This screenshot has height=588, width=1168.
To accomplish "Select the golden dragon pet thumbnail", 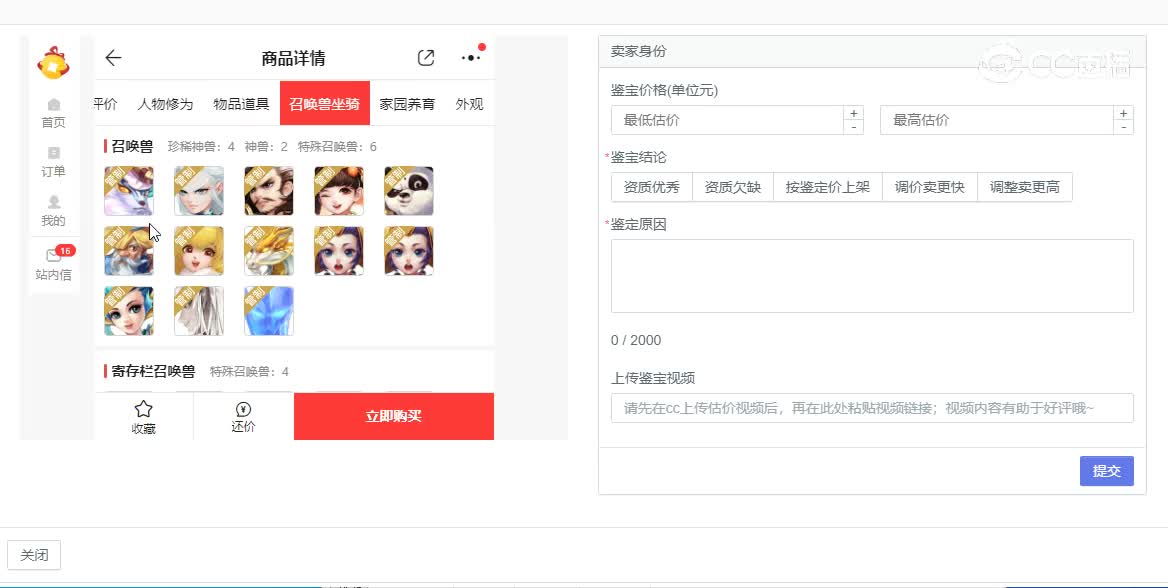I will click(x=269, y=251).
